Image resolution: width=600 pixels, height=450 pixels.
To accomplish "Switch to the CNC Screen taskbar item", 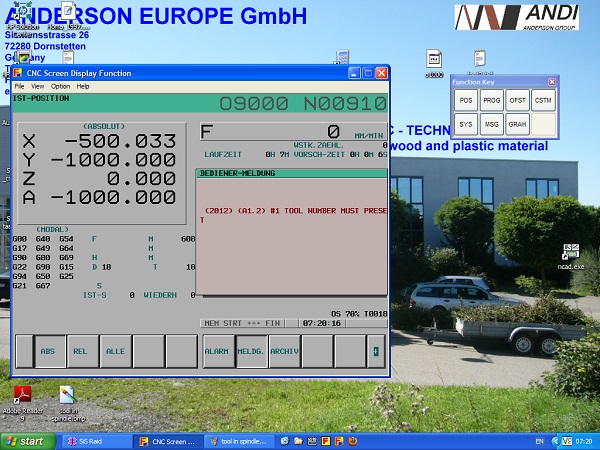I will pos(168,441).
